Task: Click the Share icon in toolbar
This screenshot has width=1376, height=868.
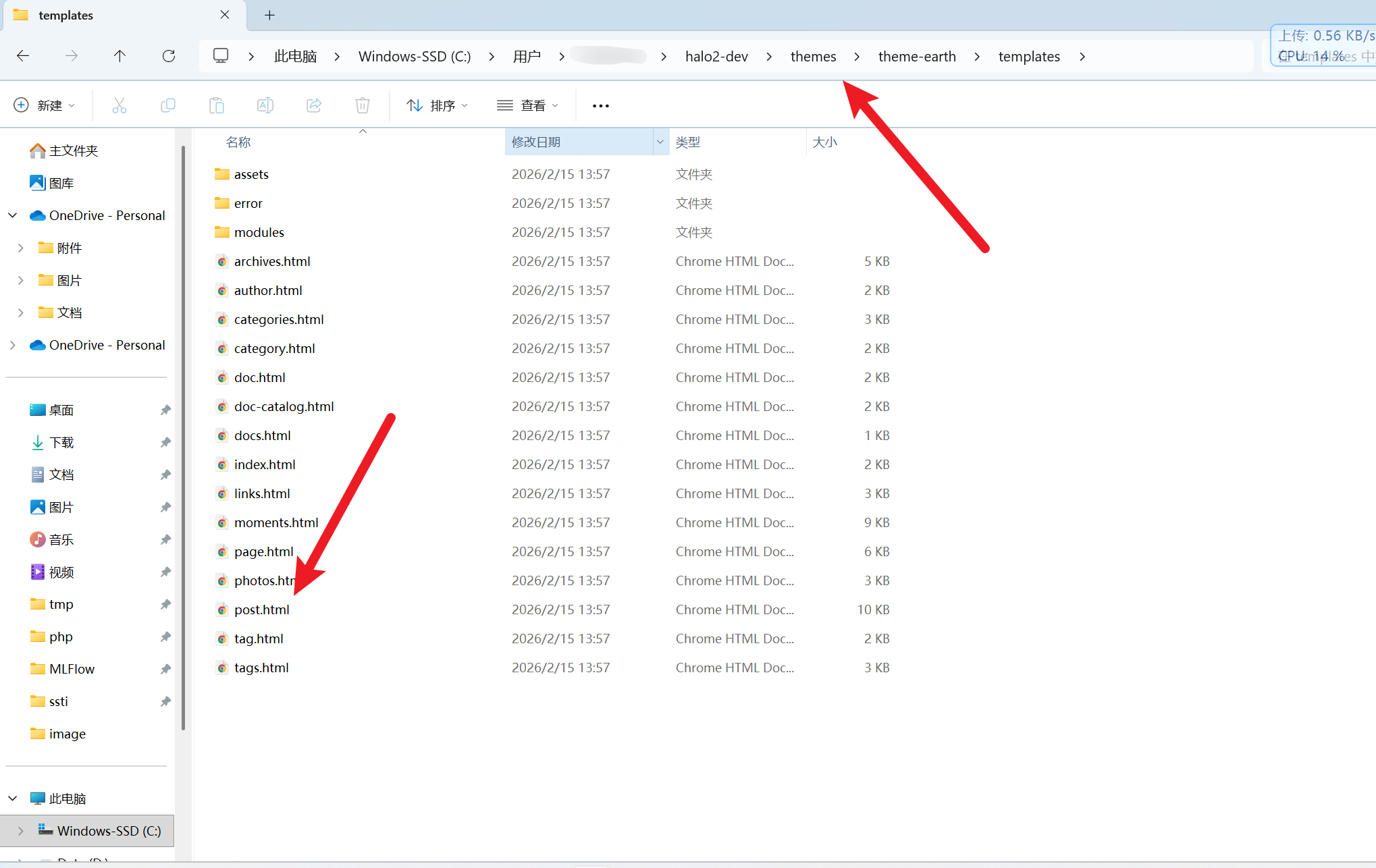Action: click(314, 105)
